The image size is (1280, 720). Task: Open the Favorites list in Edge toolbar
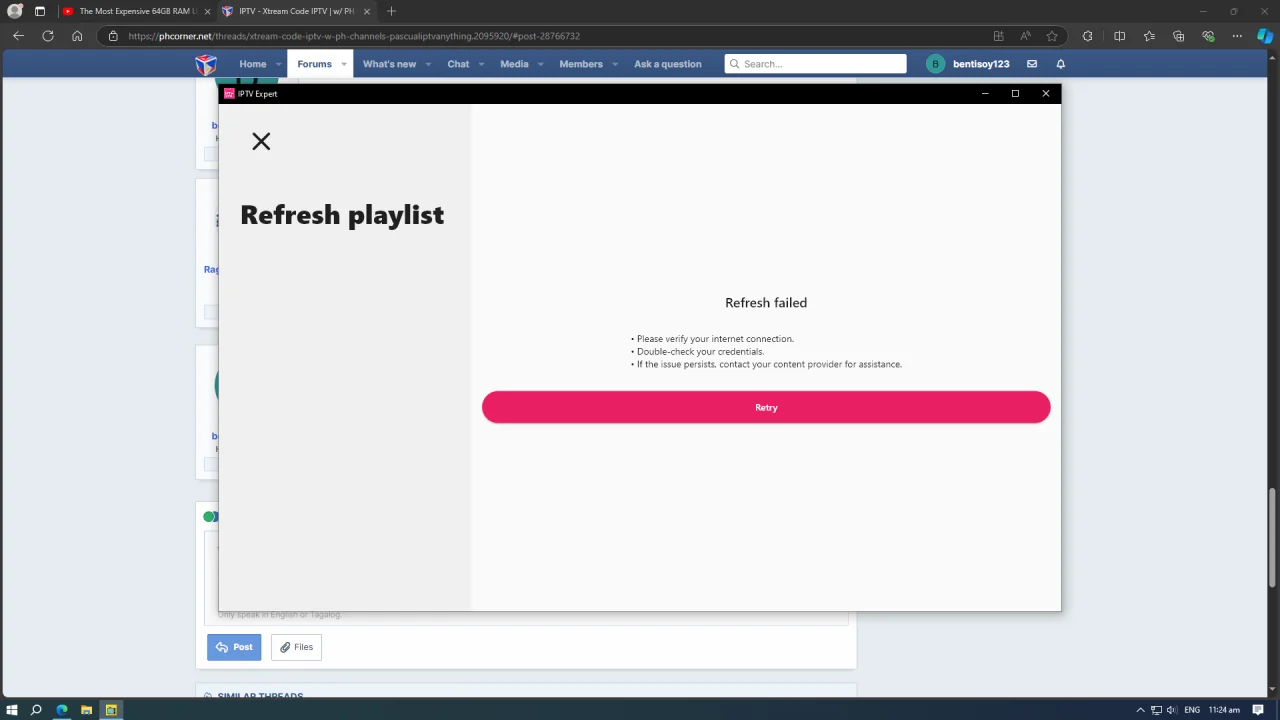tap(1149, 36)
